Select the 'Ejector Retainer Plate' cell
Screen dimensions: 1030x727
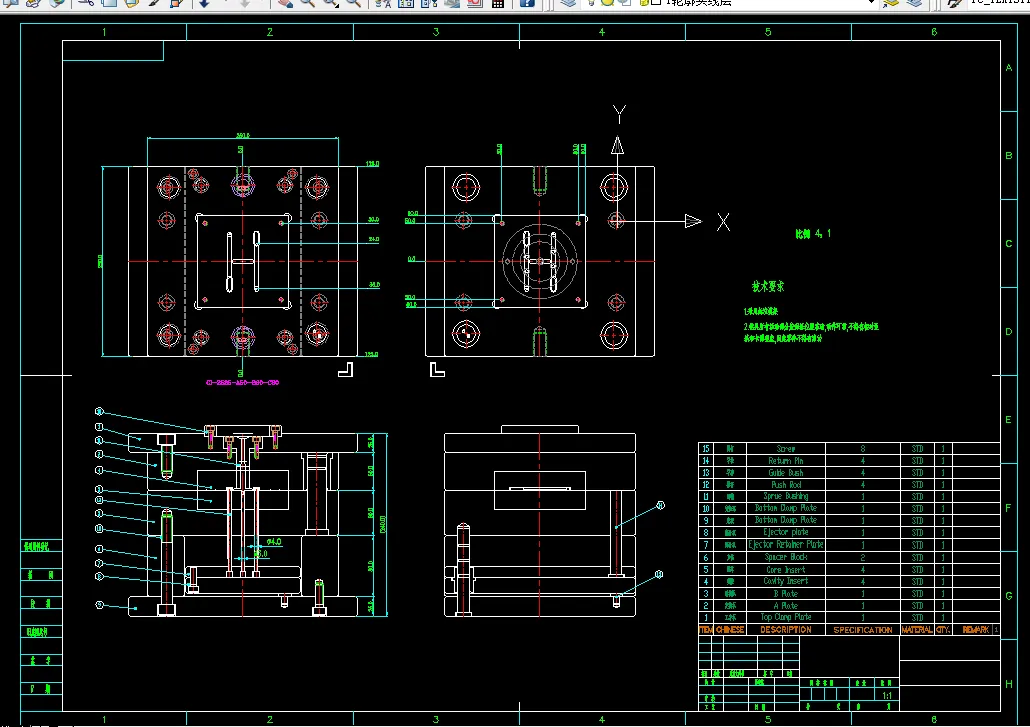point(786,545)
